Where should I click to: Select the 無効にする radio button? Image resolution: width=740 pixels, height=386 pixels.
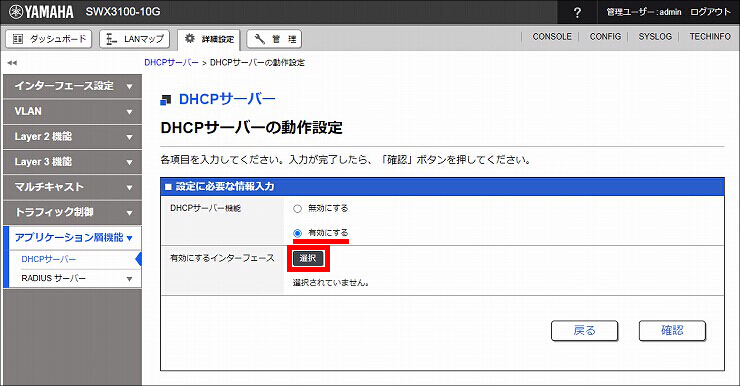[x=297, y=208]
